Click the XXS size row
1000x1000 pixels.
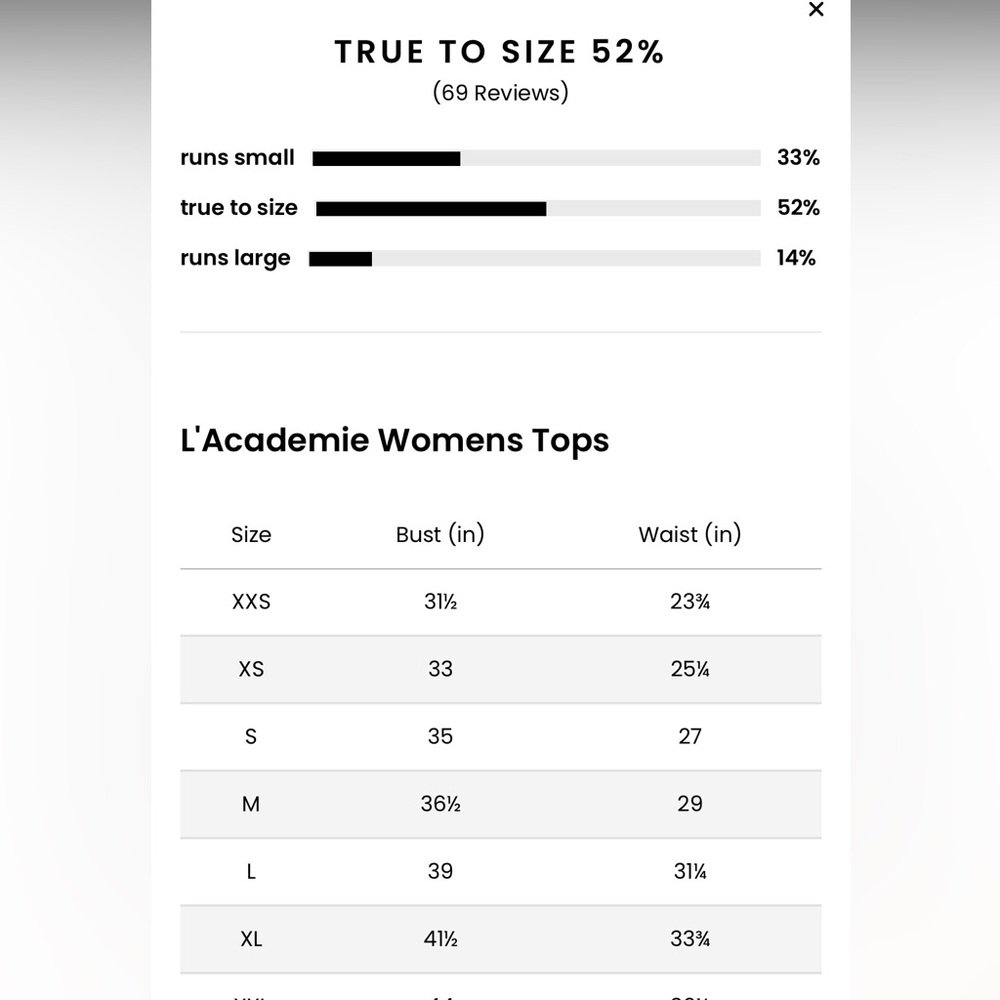(x=501, y=602)
